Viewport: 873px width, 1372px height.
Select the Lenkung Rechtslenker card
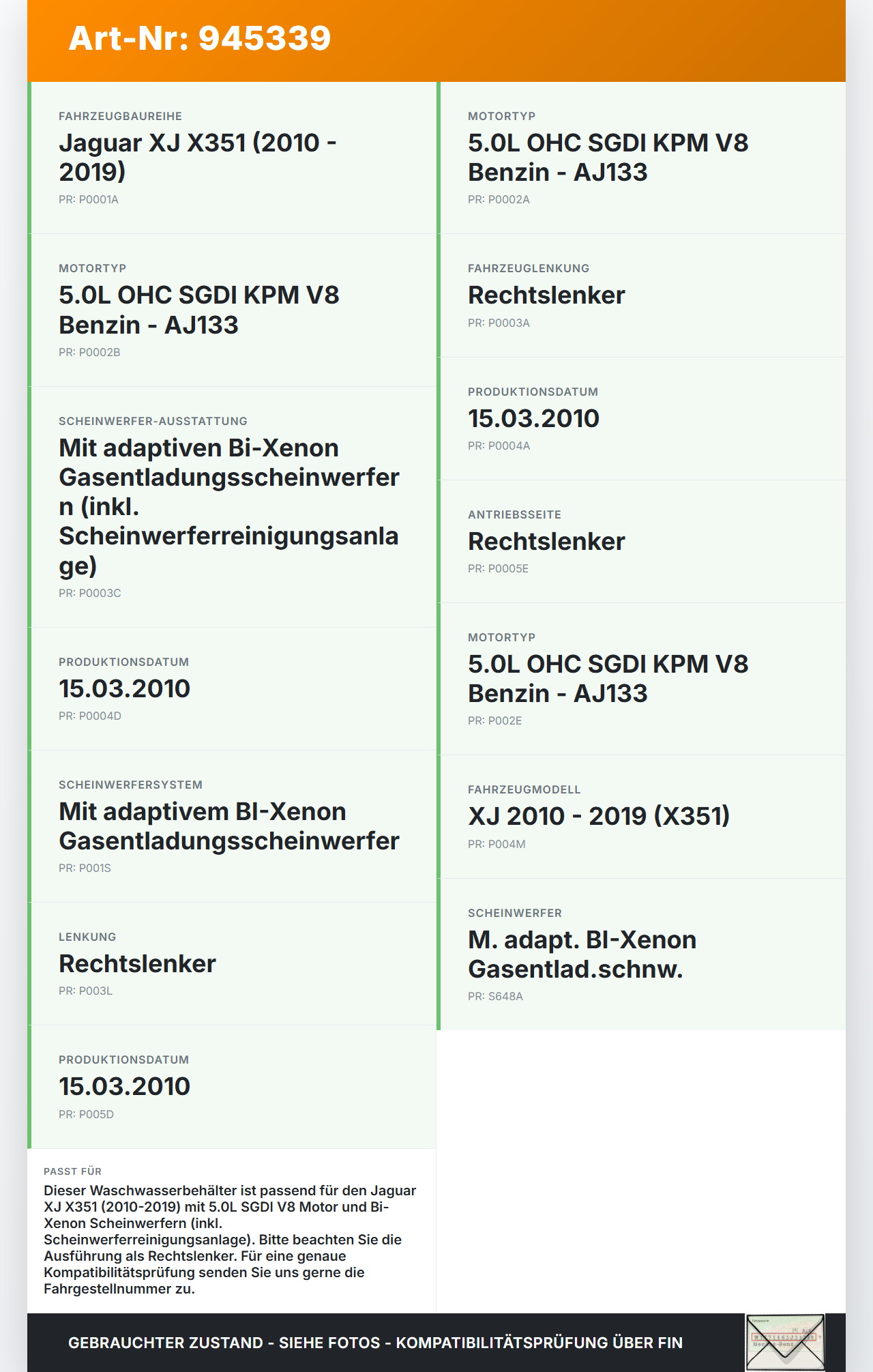coord(232,963)
